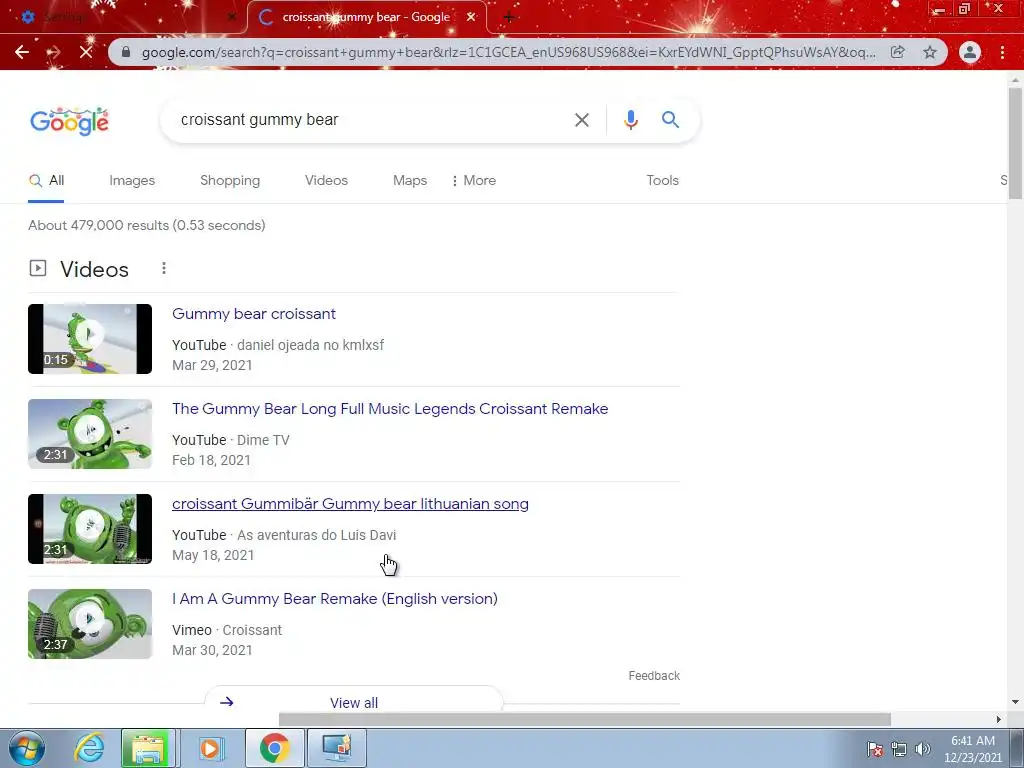Viewport: 1024px width, 768px height.
Task: Open Chrome three-dot menu
Action: pos(1002,52)
